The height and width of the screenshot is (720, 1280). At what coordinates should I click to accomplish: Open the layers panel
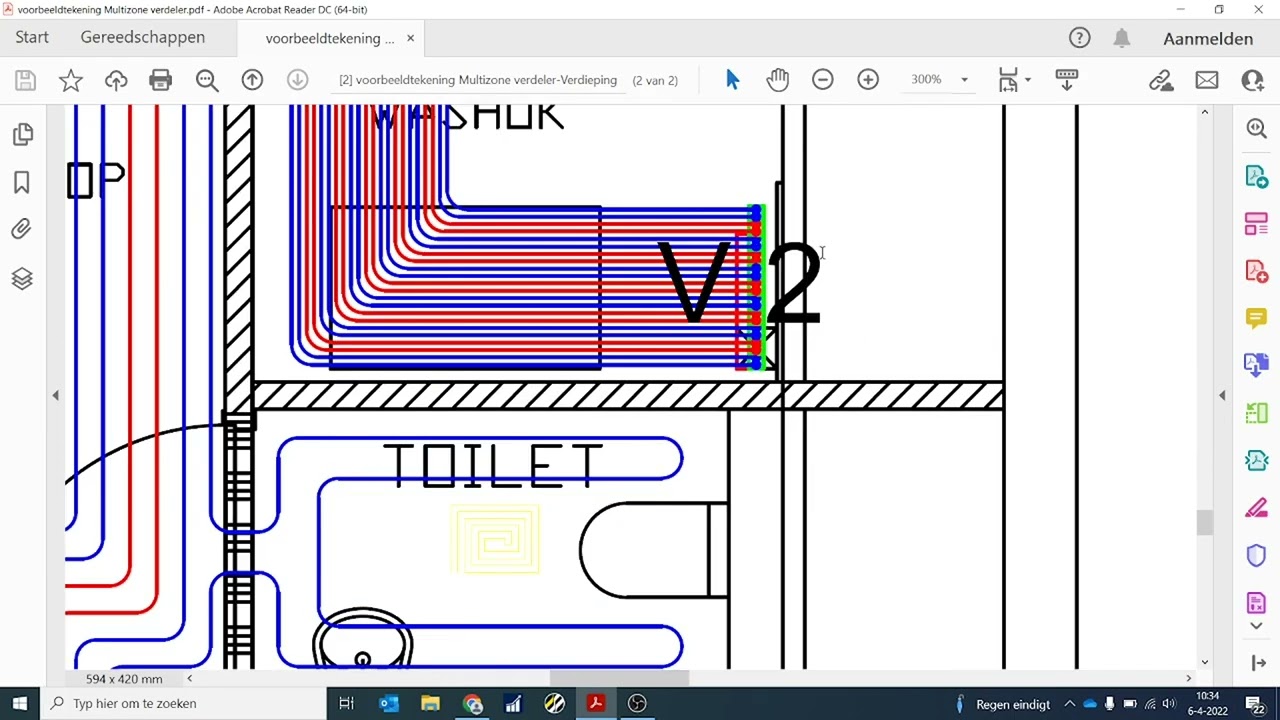click(x=22, y=278)
